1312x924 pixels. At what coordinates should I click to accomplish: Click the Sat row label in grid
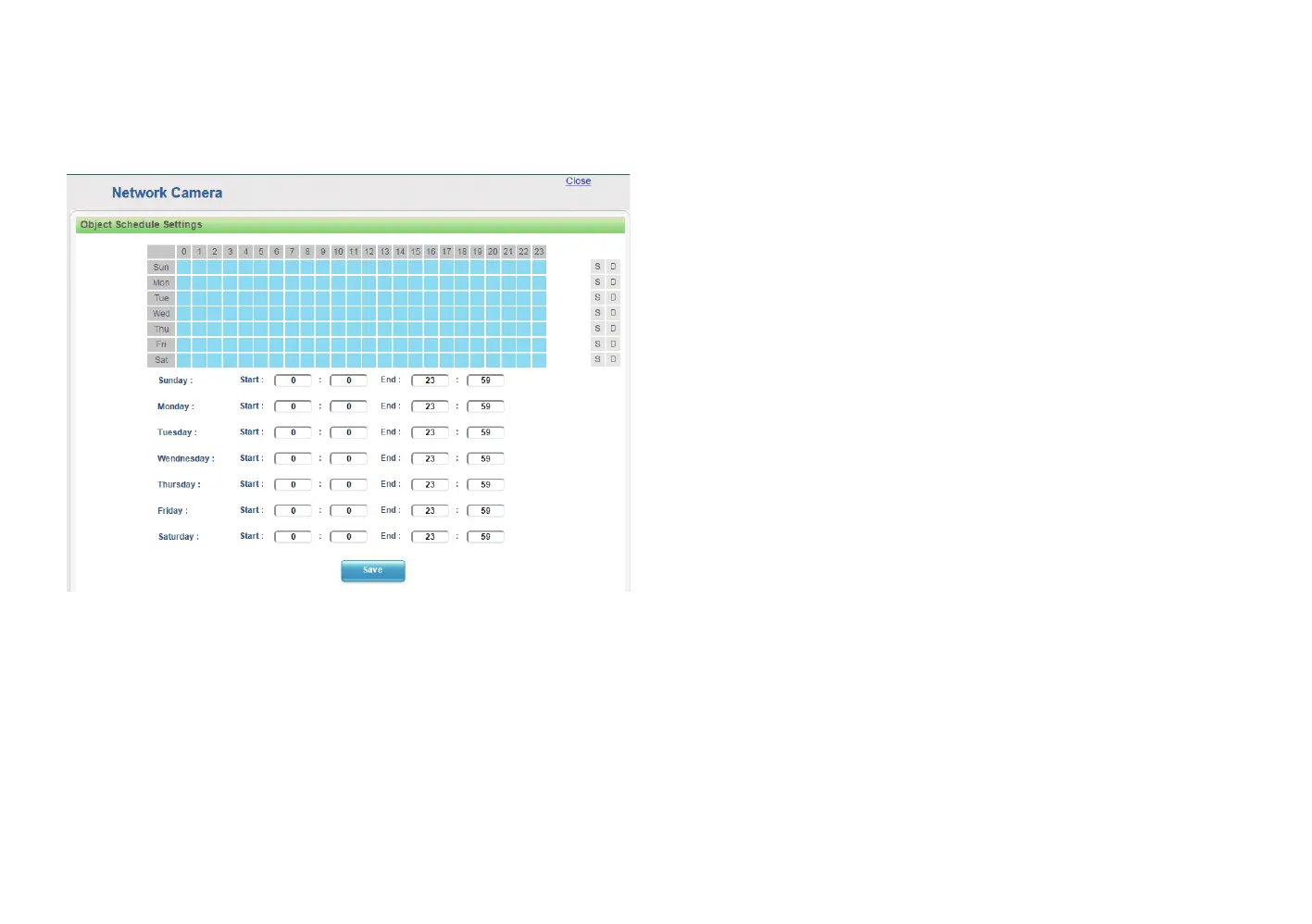(x=161, y=359)
